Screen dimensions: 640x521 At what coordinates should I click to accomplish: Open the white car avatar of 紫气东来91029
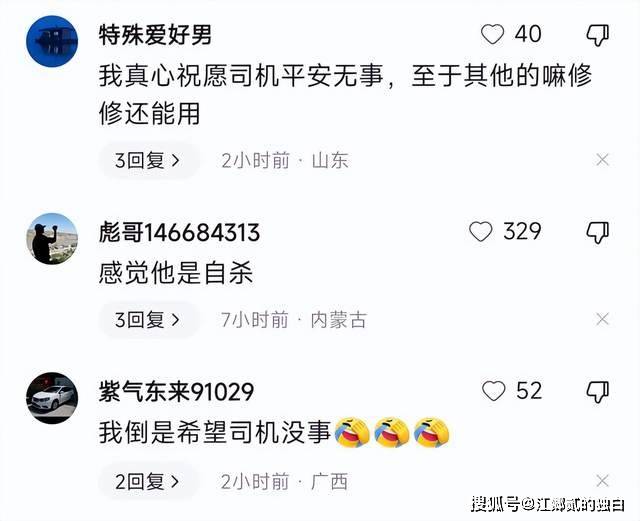52,398
